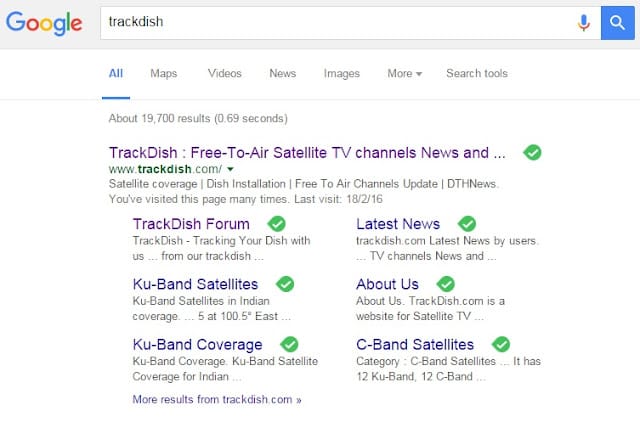The image size is (640, 422).
Task: Click green checkmark beside main TrackDish result
Action: pos(533,152)
